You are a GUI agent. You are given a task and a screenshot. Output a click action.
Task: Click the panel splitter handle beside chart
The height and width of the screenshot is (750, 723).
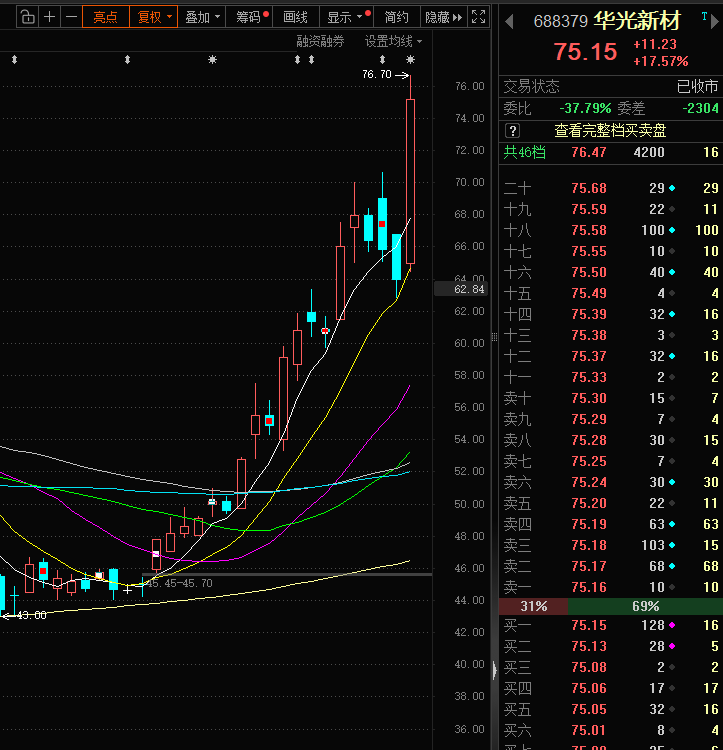click(x=494, y=337)
